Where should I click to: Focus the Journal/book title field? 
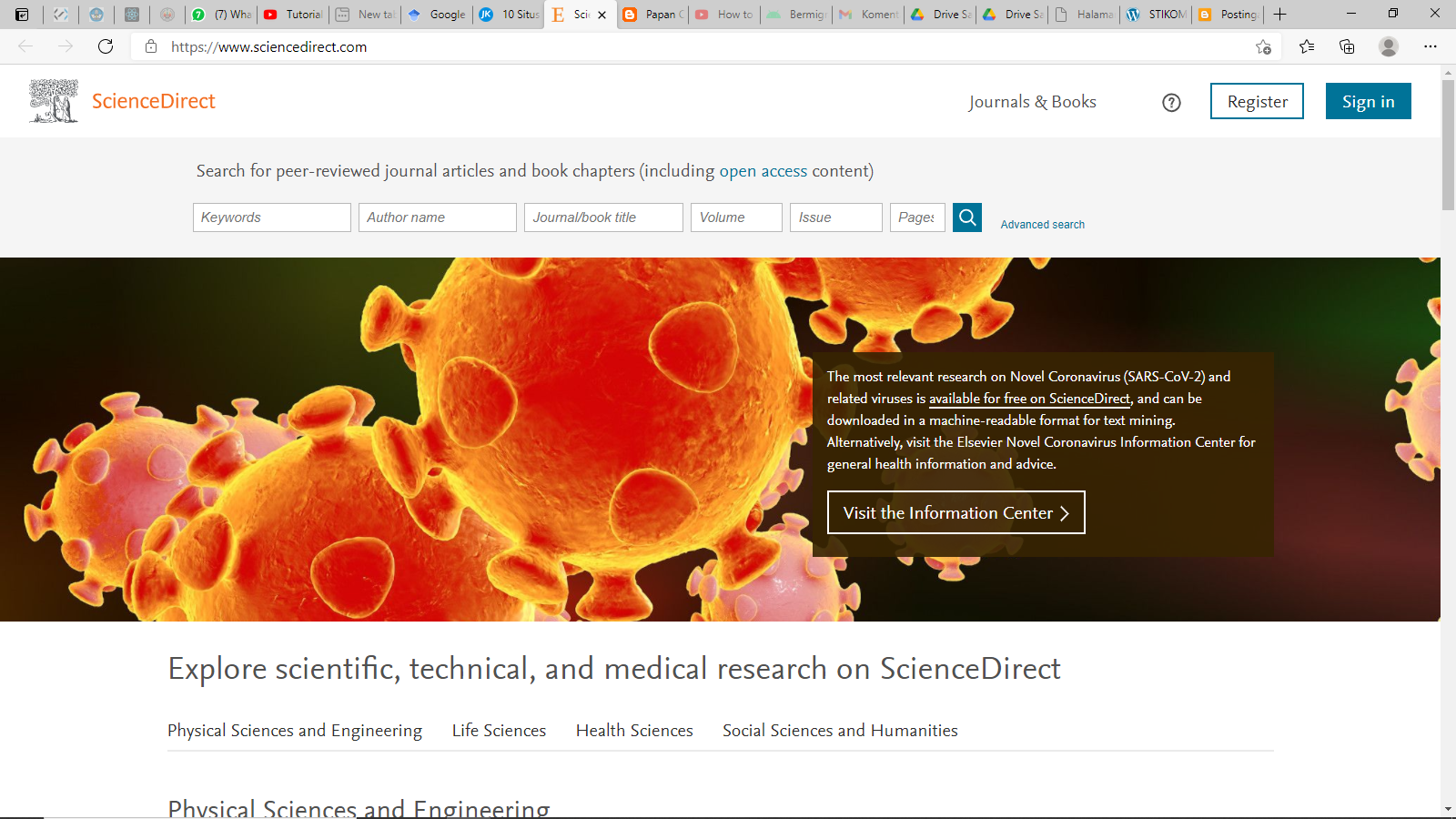[603, 217]
